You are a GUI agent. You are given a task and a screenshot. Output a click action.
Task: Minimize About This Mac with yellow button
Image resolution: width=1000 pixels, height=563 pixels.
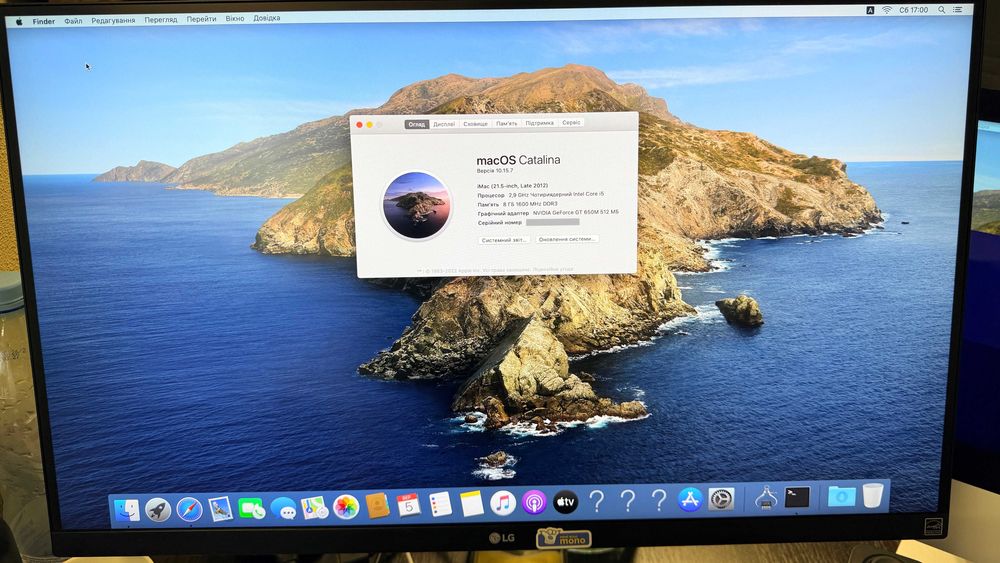[x=369, y=125]
